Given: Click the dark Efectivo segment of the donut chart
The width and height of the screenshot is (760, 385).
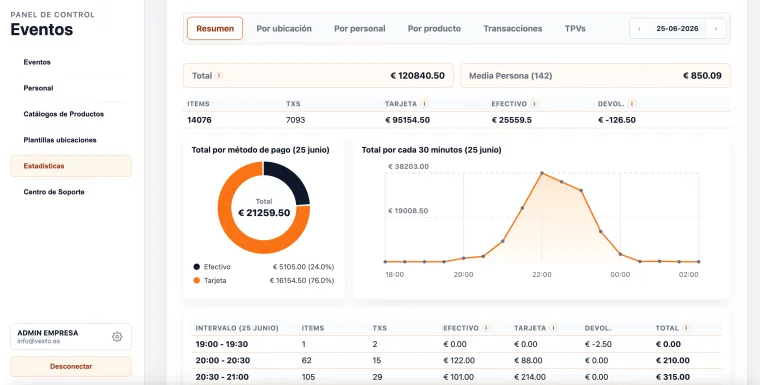Looking at the screenshot, I should coord(291,180).
